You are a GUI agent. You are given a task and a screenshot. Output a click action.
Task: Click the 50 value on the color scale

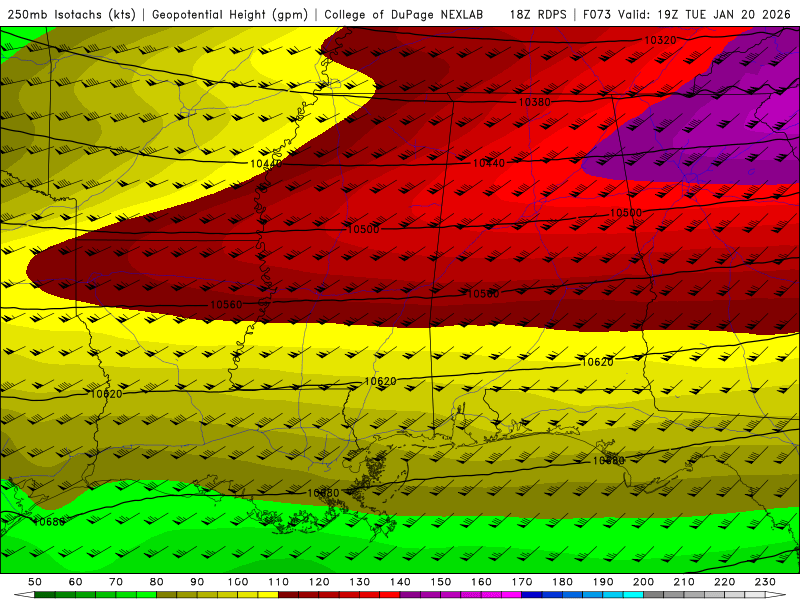(x=35, y=582)
